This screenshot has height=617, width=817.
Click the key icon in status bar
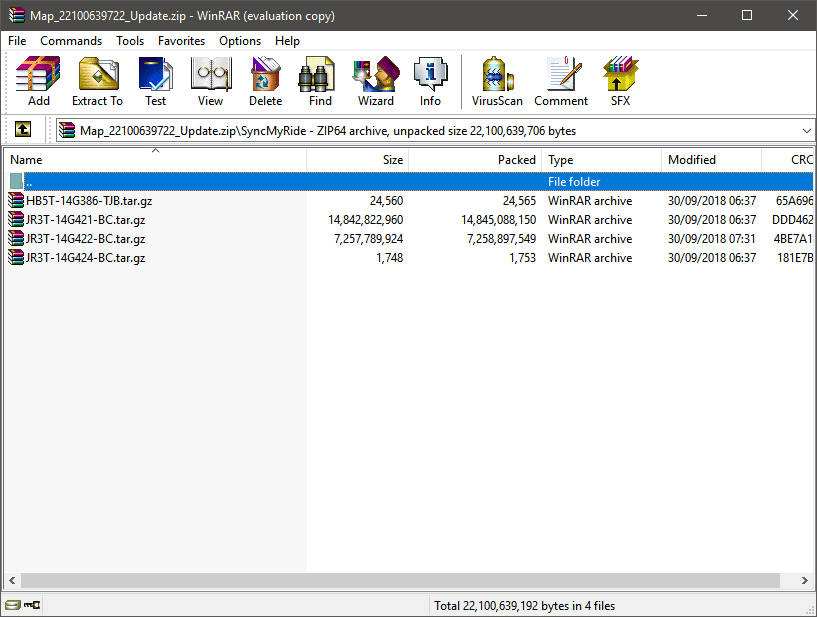(x=32, y=605)
